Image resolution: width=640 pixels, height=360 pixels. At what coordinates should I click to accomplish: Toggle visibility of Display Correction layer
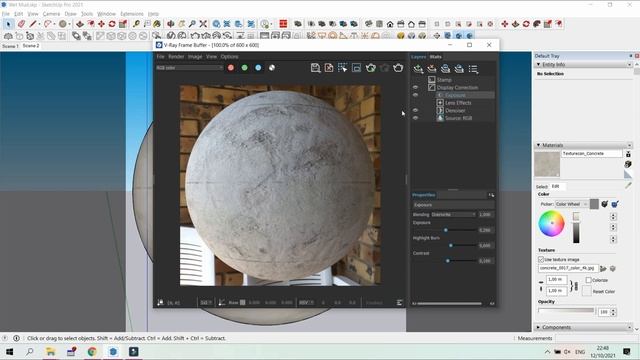[x=416, y=87]
